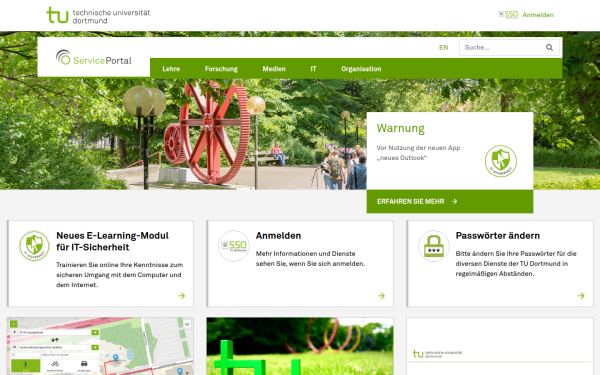This screenshot has height=375, width=600.
Task: Open the campus map thumbnail
Action: point(100,346)
